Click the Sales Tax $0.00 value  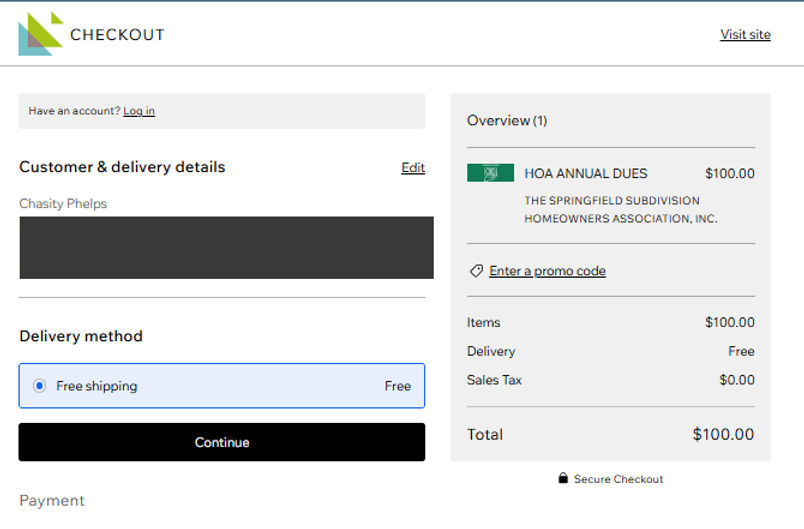[x=737, y=380]
